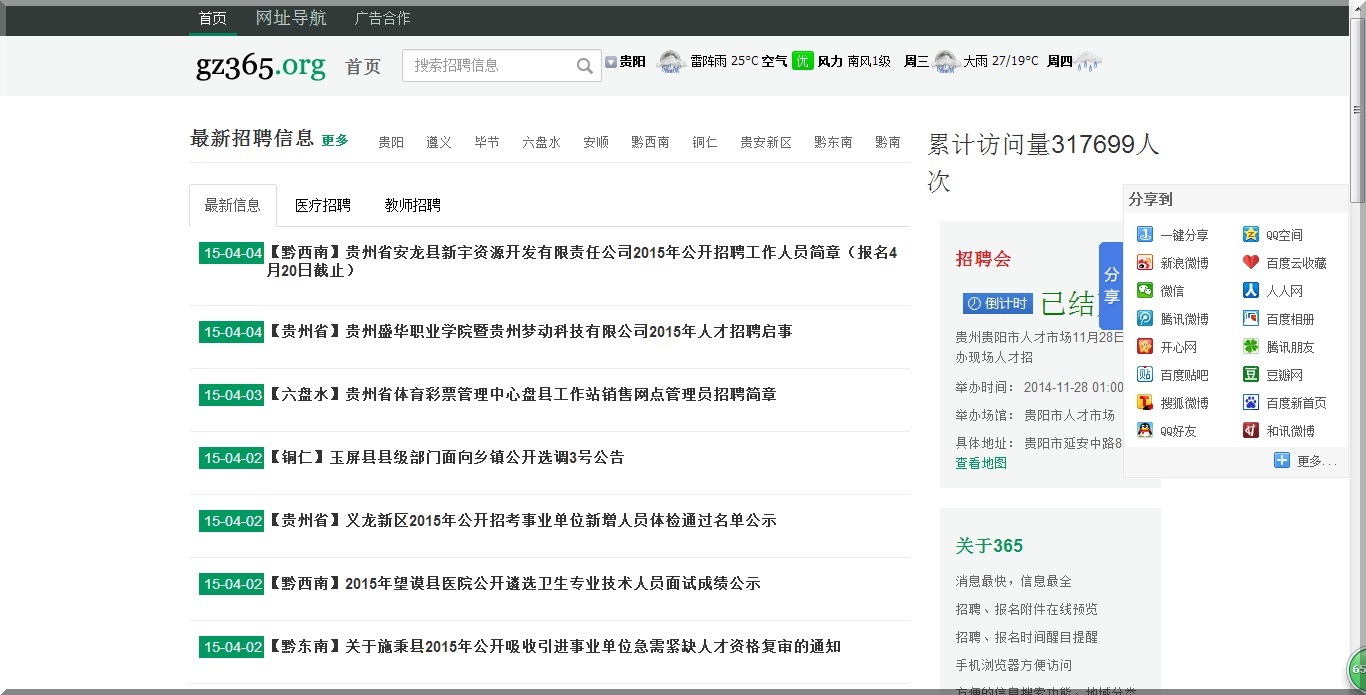The height and width of the screenshot is (695, 1366).
Task: Click the search magnifier icon
Action: pos(585,65)
